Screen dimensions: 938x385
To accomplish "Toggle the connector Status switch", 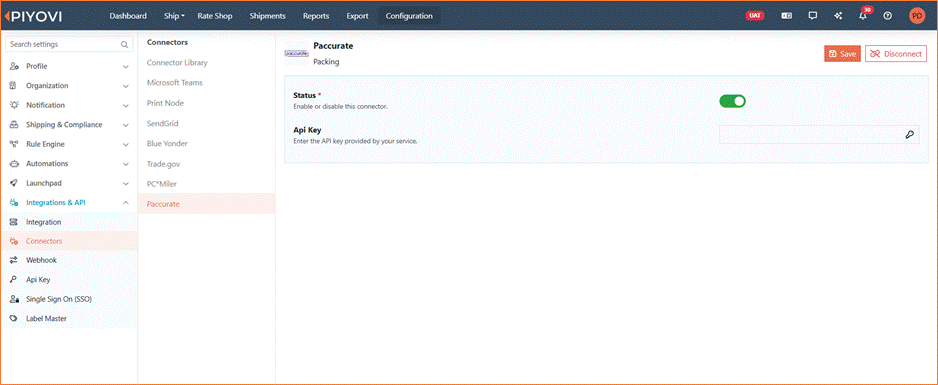I will [732, 101].
